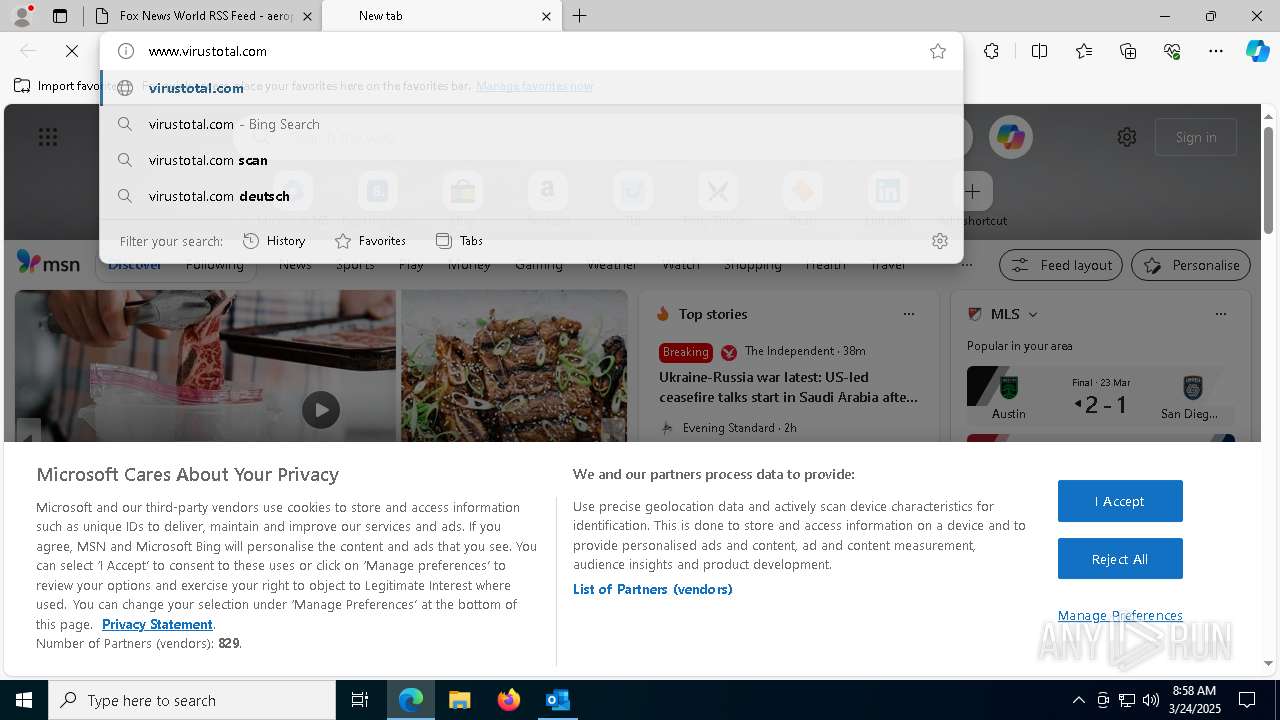Open List of Partners (vendors) link
Screen dimensions: 1280x720
point(653,589)
